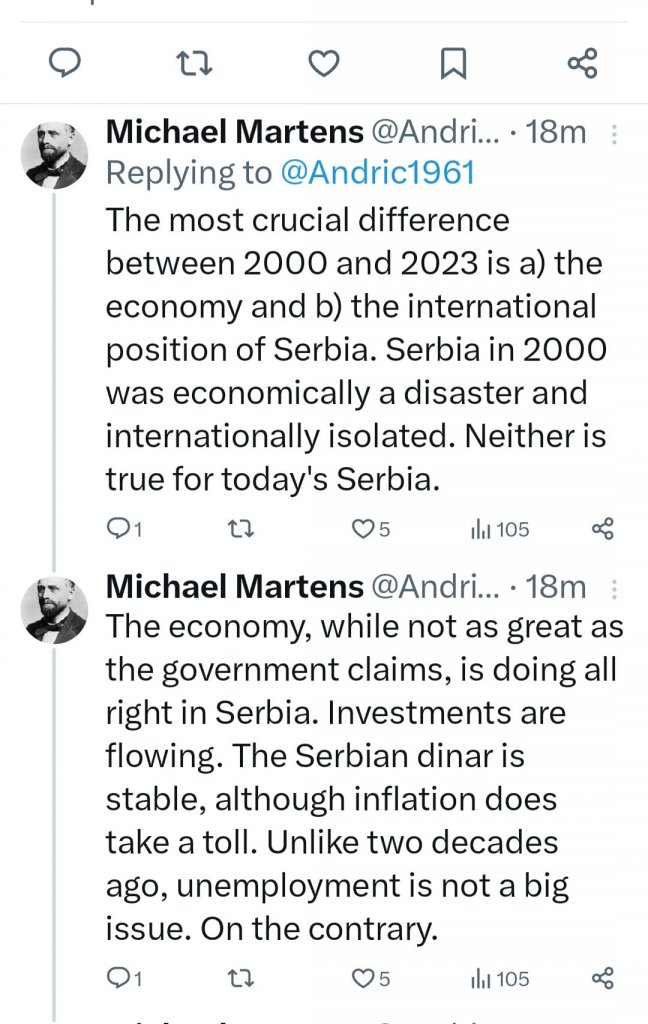Reply to the 'The economy' tweet
This screenshot has height=1024, width=648.
point(119,978)
